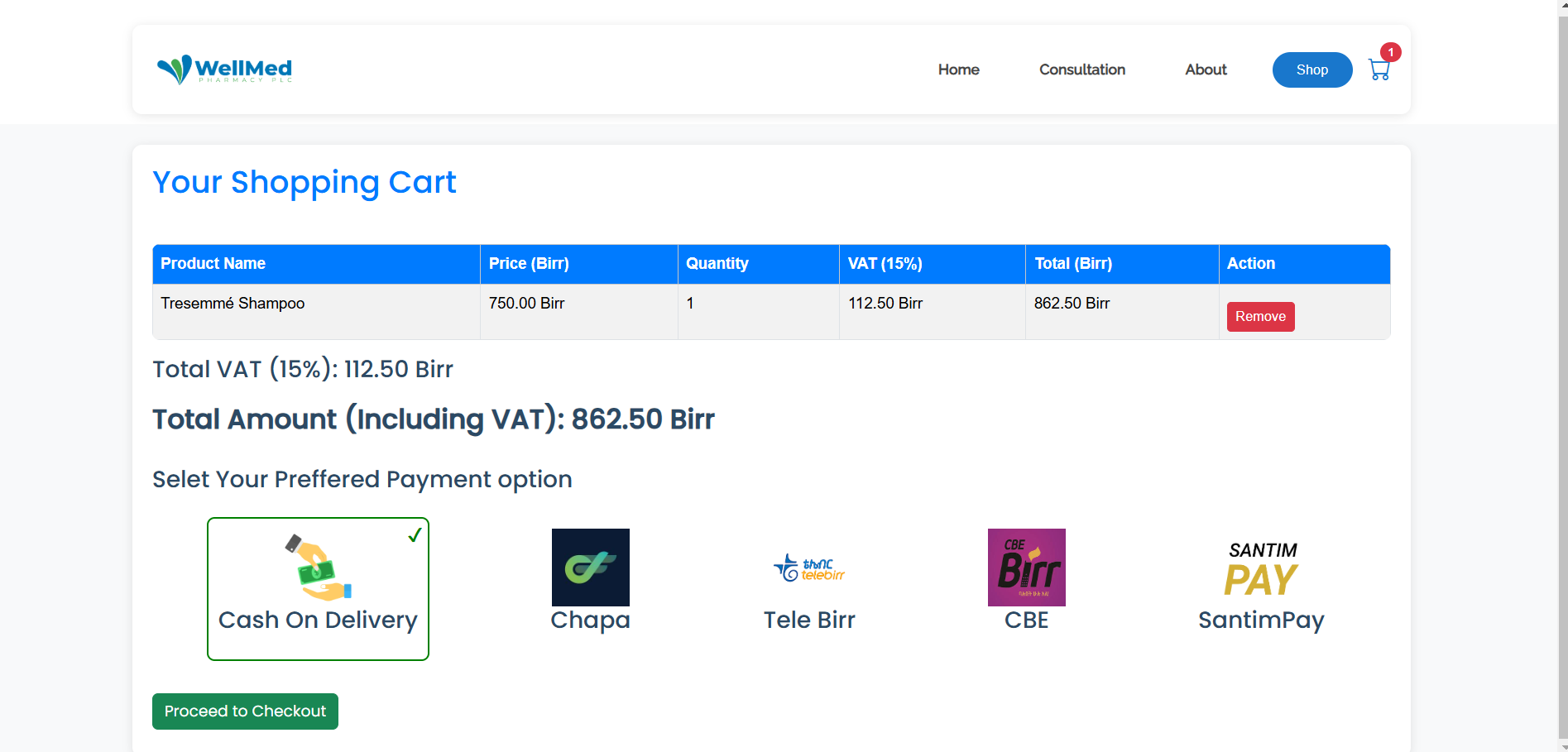This screenshot has width=1568, height=752.
Task: Select the Tele Birr option label
Action: pos(808,620)
